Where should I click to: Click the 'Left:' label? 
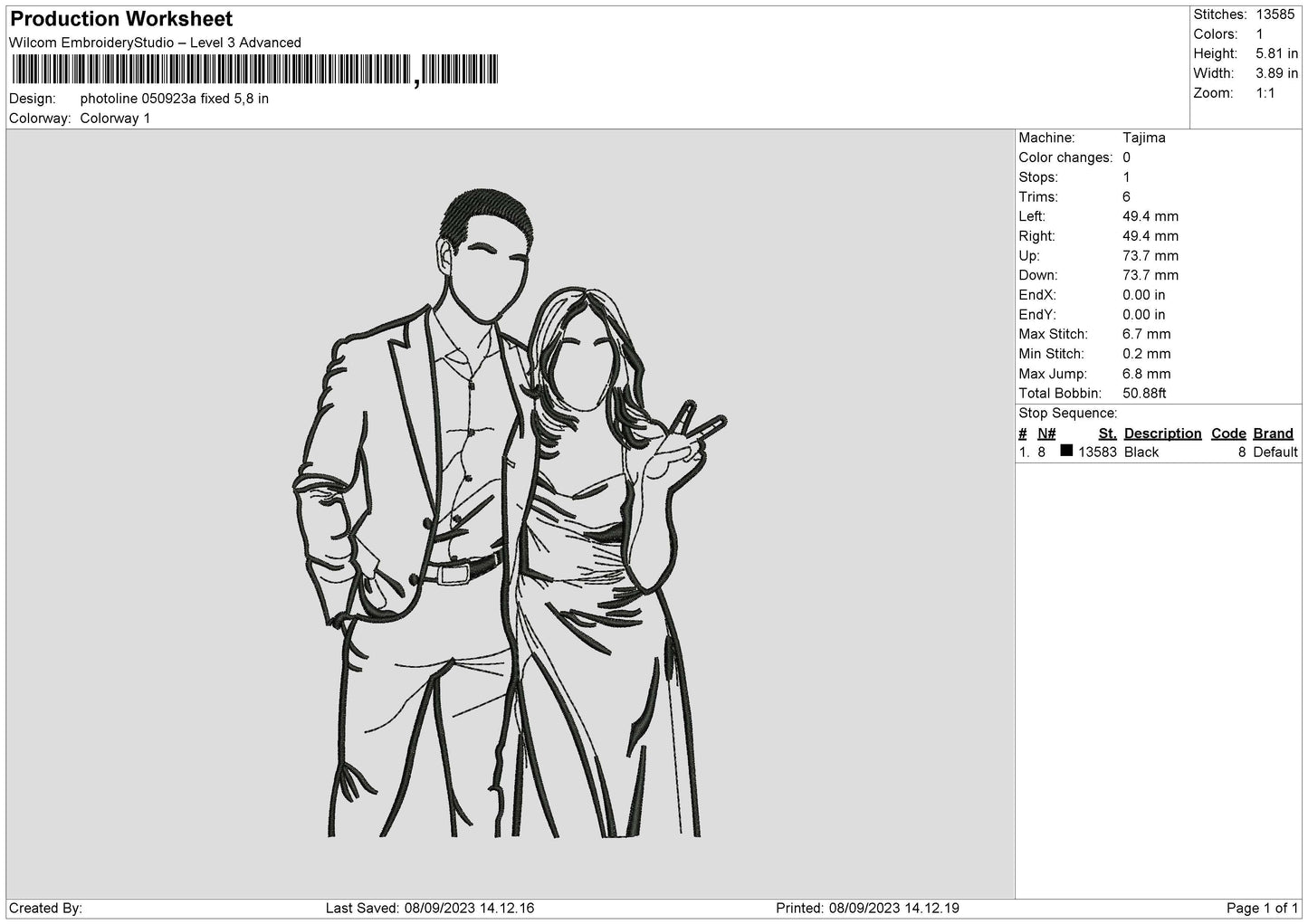[x=1032, y=216]
